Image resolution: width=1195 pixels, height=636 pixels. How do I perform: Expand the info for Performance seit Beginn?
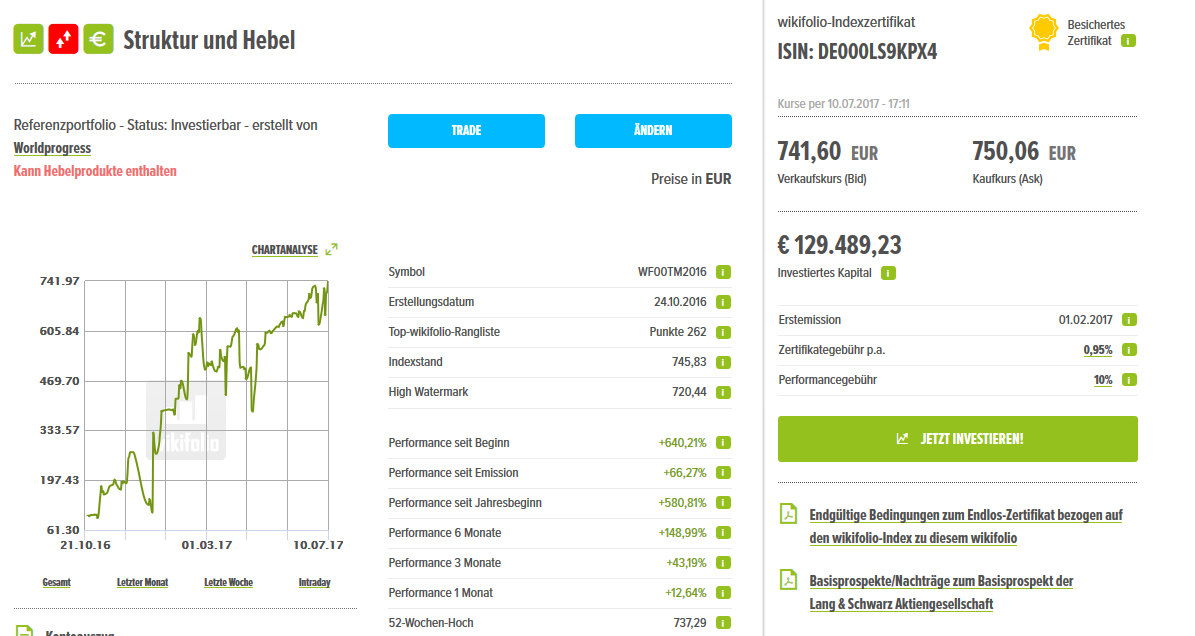pyautogui.click(x=721, y=442)
